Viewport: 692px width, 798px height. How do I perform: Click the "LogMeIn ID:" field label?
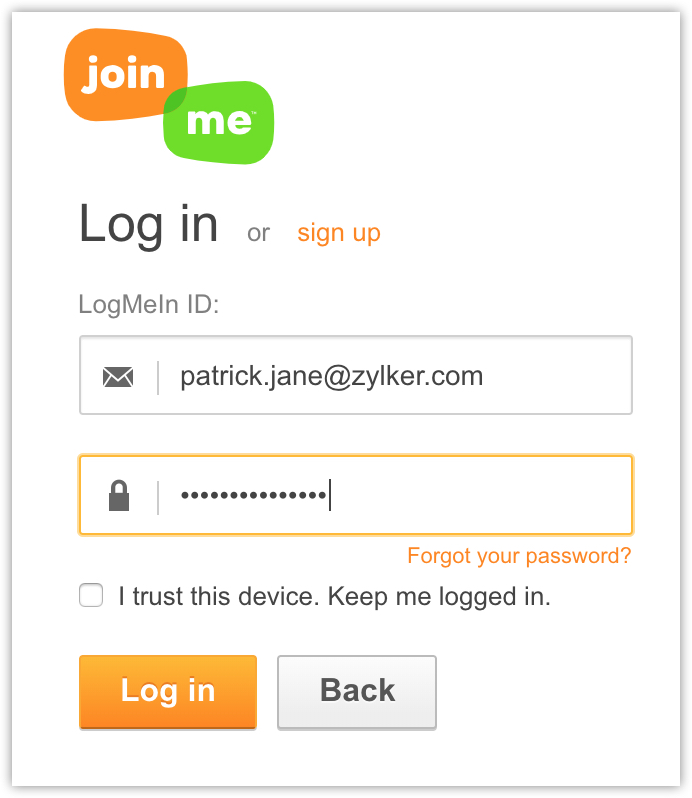point(149,304)
